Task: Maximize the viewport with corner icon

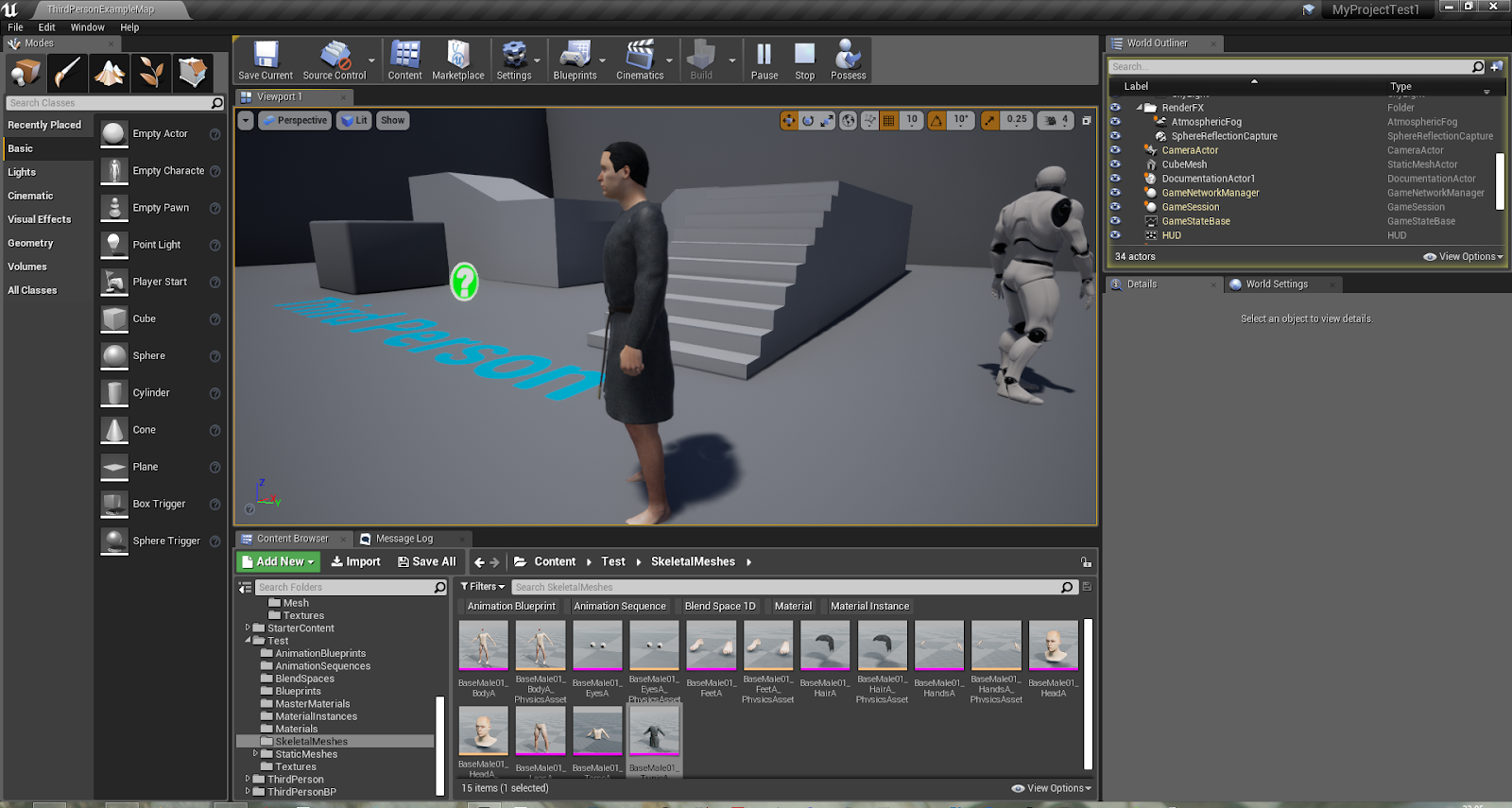Action: 1087,120
